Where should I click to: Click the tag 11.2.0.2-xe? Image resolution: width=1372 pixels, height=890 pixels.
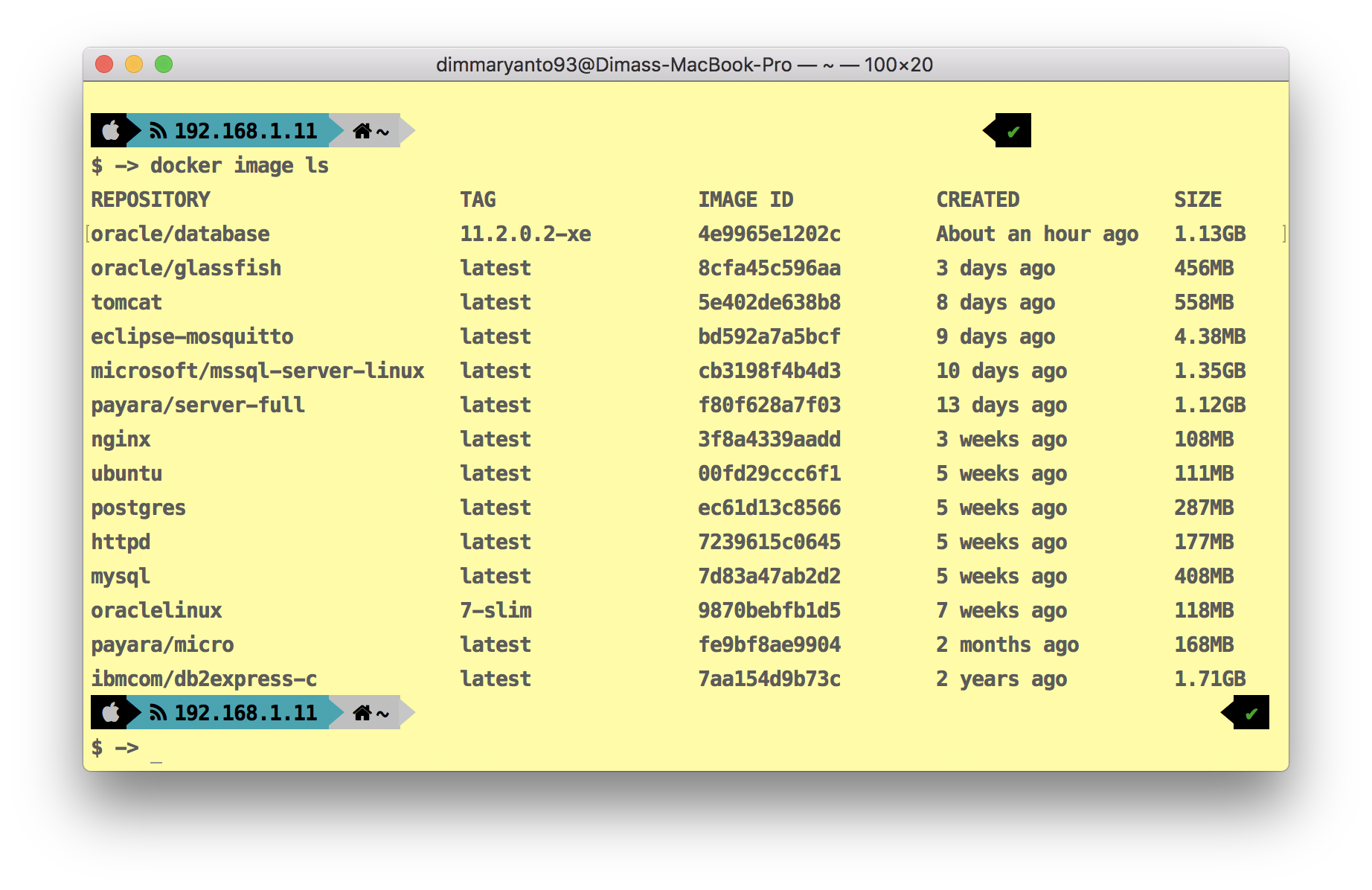coord(525,234)
